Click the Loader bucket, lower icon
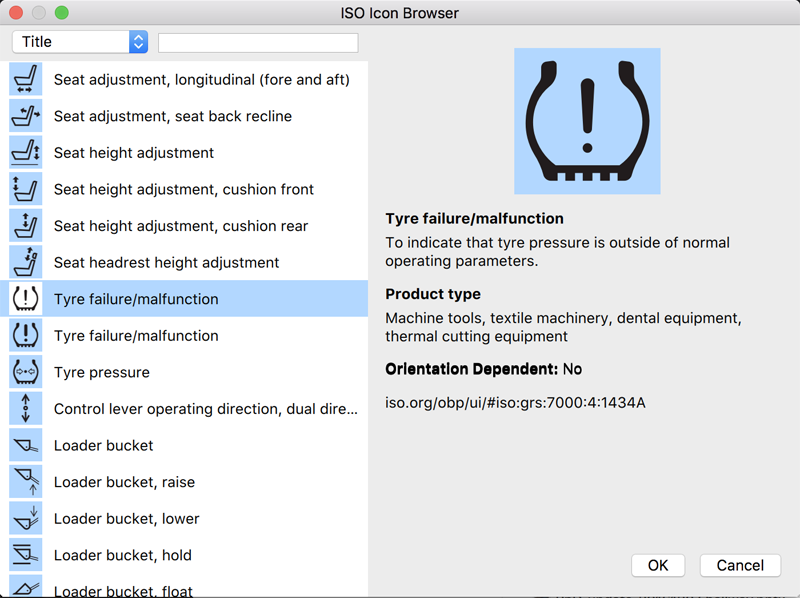800x598 pixels. tap(25, 518)
